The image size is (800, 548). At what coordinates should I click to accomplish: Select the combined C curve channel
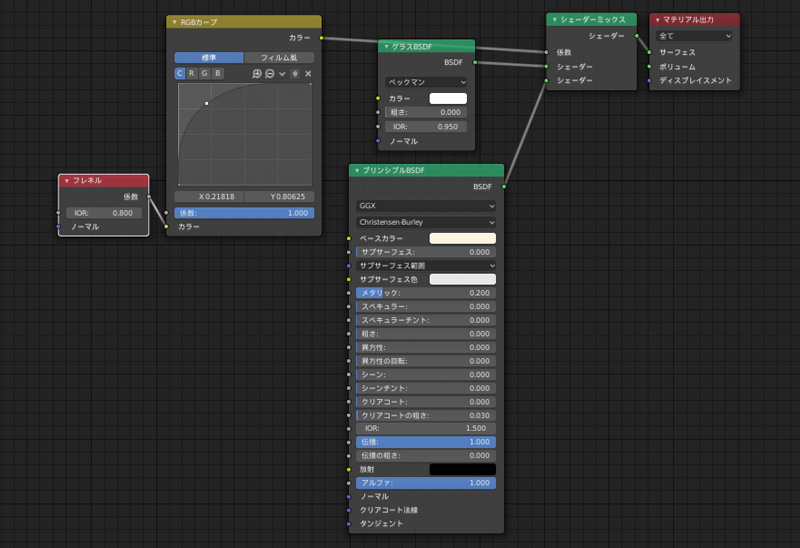point(181,74)
